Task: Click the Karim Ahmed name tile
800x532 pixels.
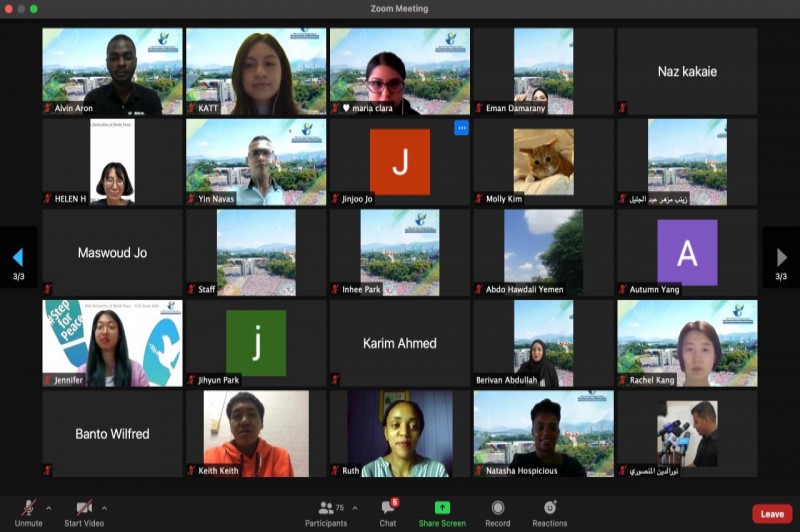Action: tap(399, 343)
